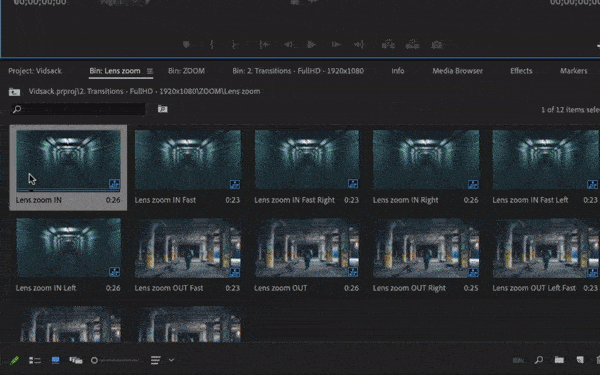The height and width of the screenshot is (375, 600).
Task: Click the Mark In bracket icon
Action: coord(212,45)
